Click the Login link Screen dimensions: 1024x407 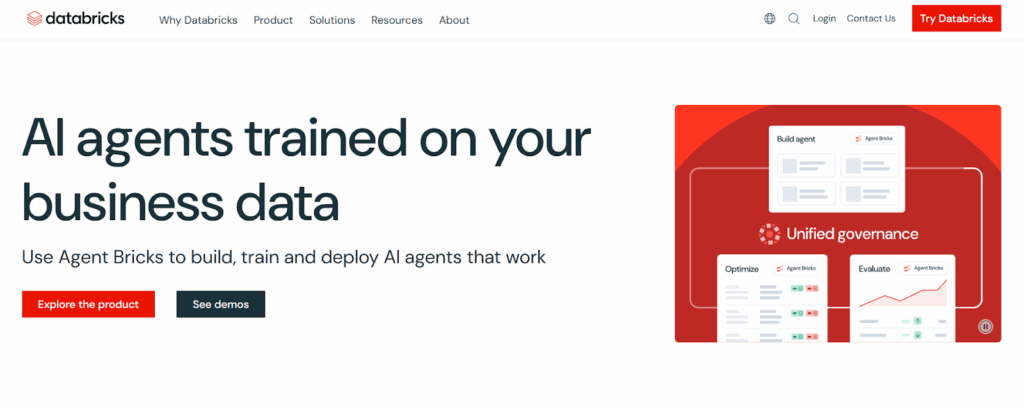(824, 18)
